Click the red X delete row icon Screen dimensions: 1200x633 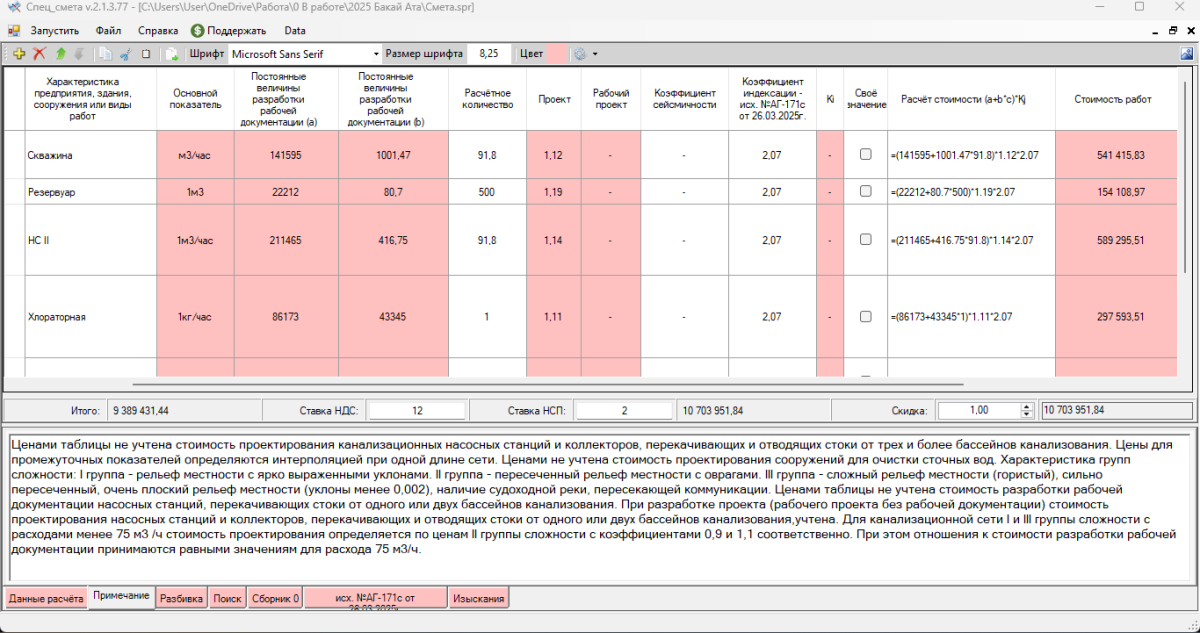[x=40, y=54]
